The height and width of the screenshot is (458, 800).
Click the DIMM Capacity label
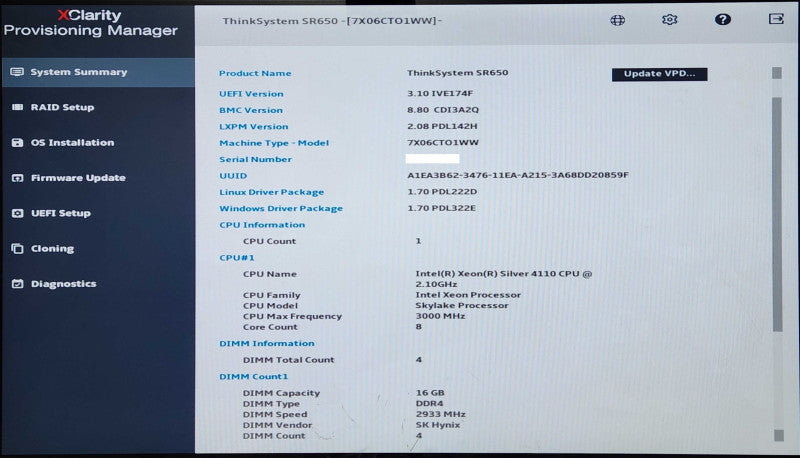(x=281, y=393)
